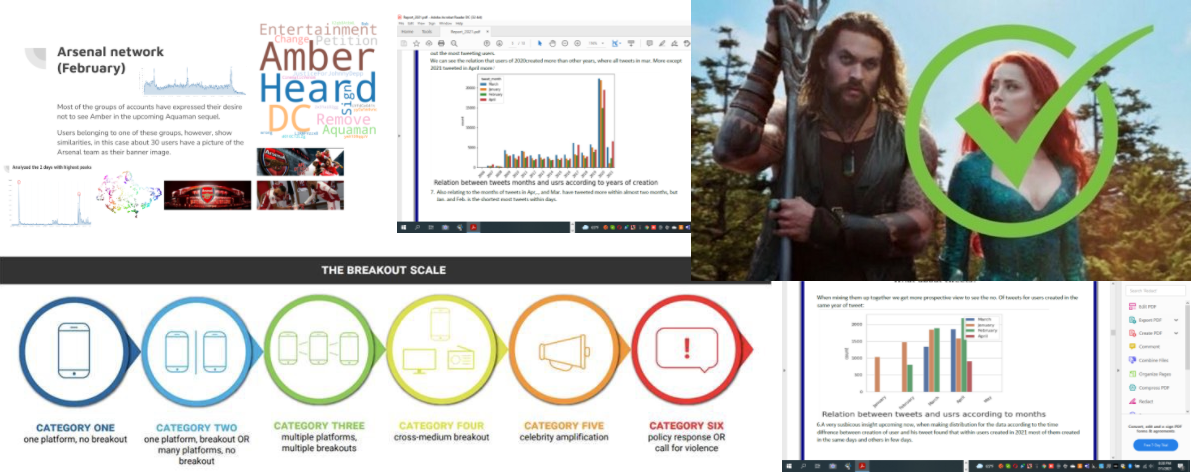1191x473 pixels.
Task: Expand the Create PDF options chevron
Action: 1176,333
